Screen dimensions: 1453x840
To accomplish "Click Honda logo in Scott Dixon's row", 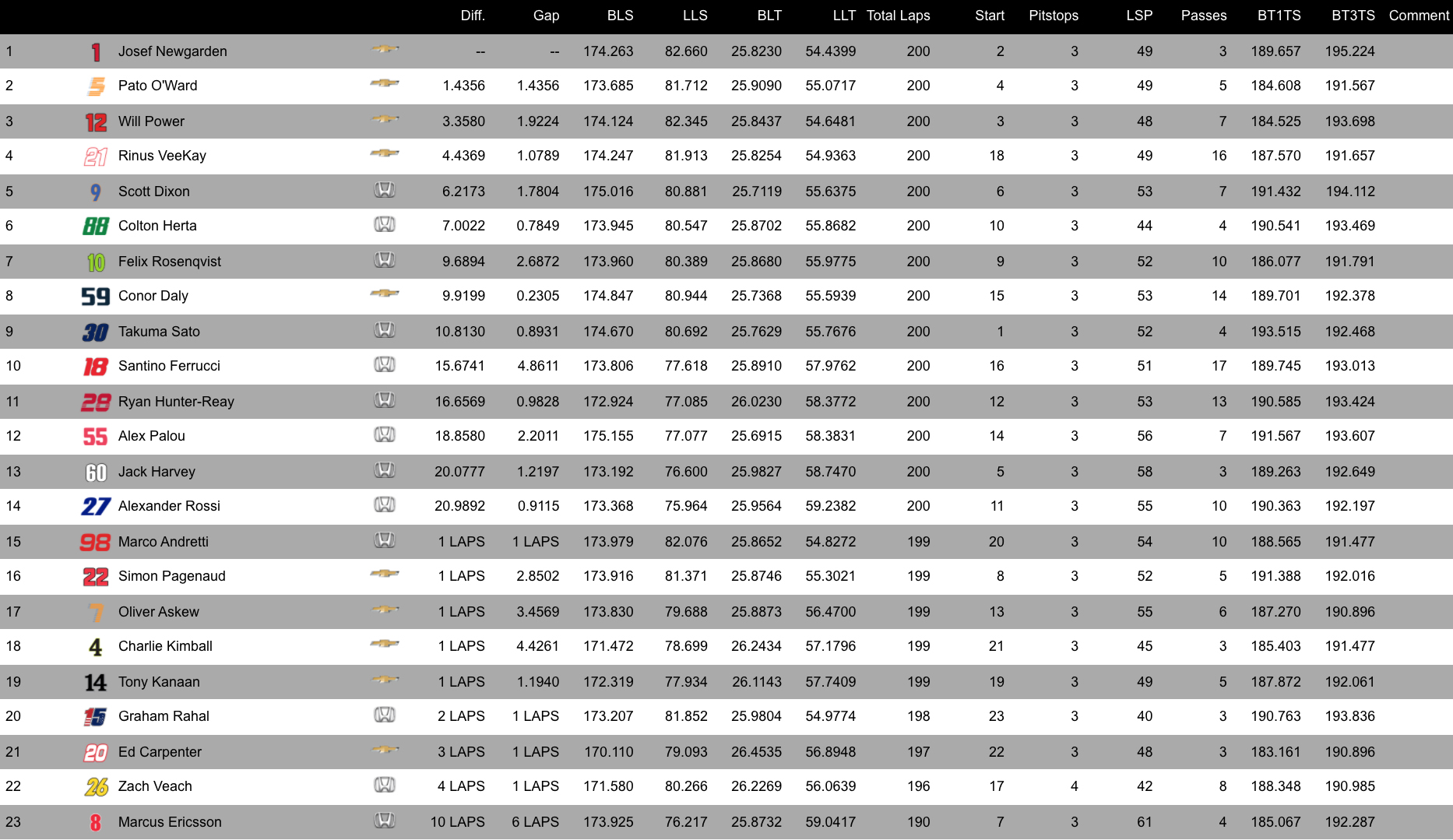I will (x=385, y=190).
